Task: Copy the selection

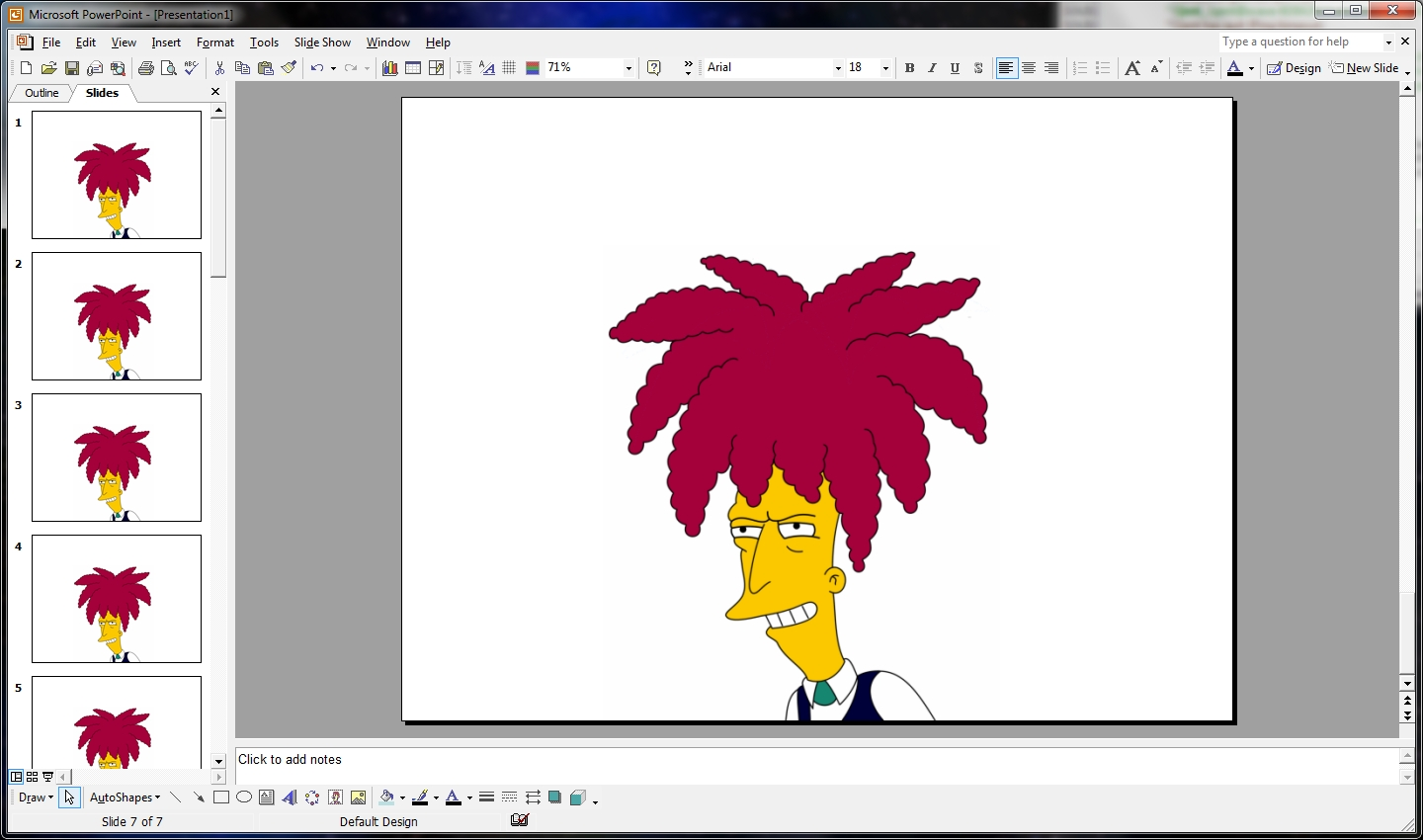Action: (x=242, y=68)
